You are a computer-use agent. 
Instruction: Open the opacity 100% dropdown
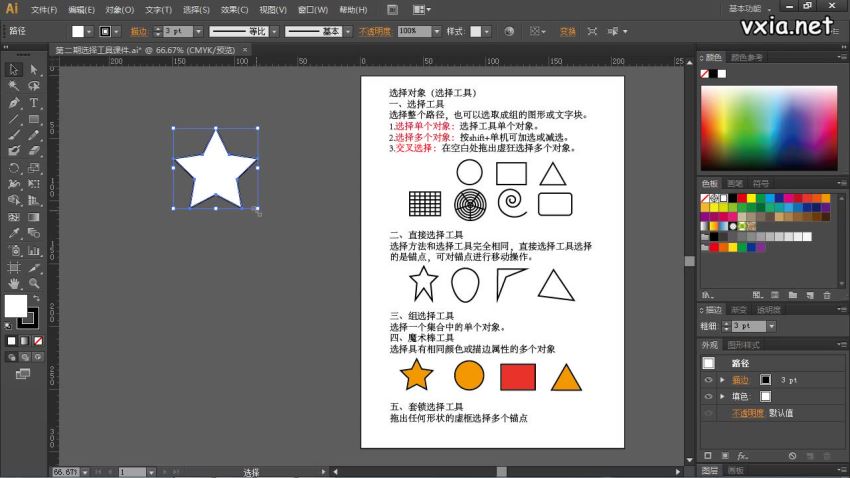click(436, 31)
